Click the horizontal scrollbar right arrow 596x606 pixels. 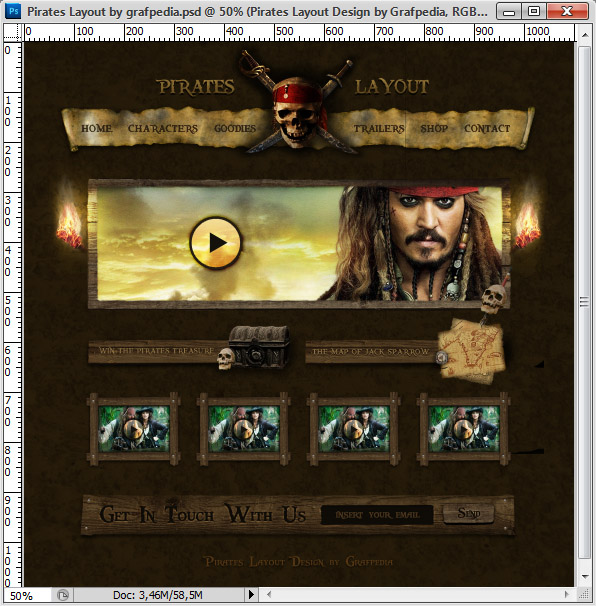(567, 594)
